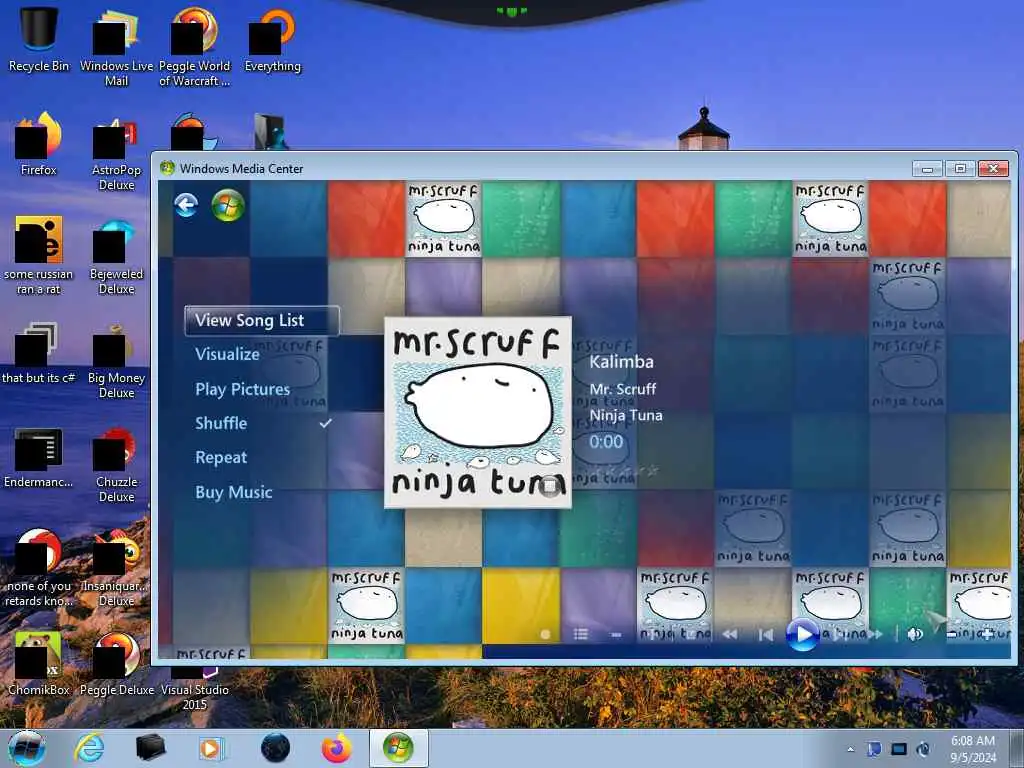Lower volume with the minus button
Screen dimensions: 1024x768
point(952,634)
